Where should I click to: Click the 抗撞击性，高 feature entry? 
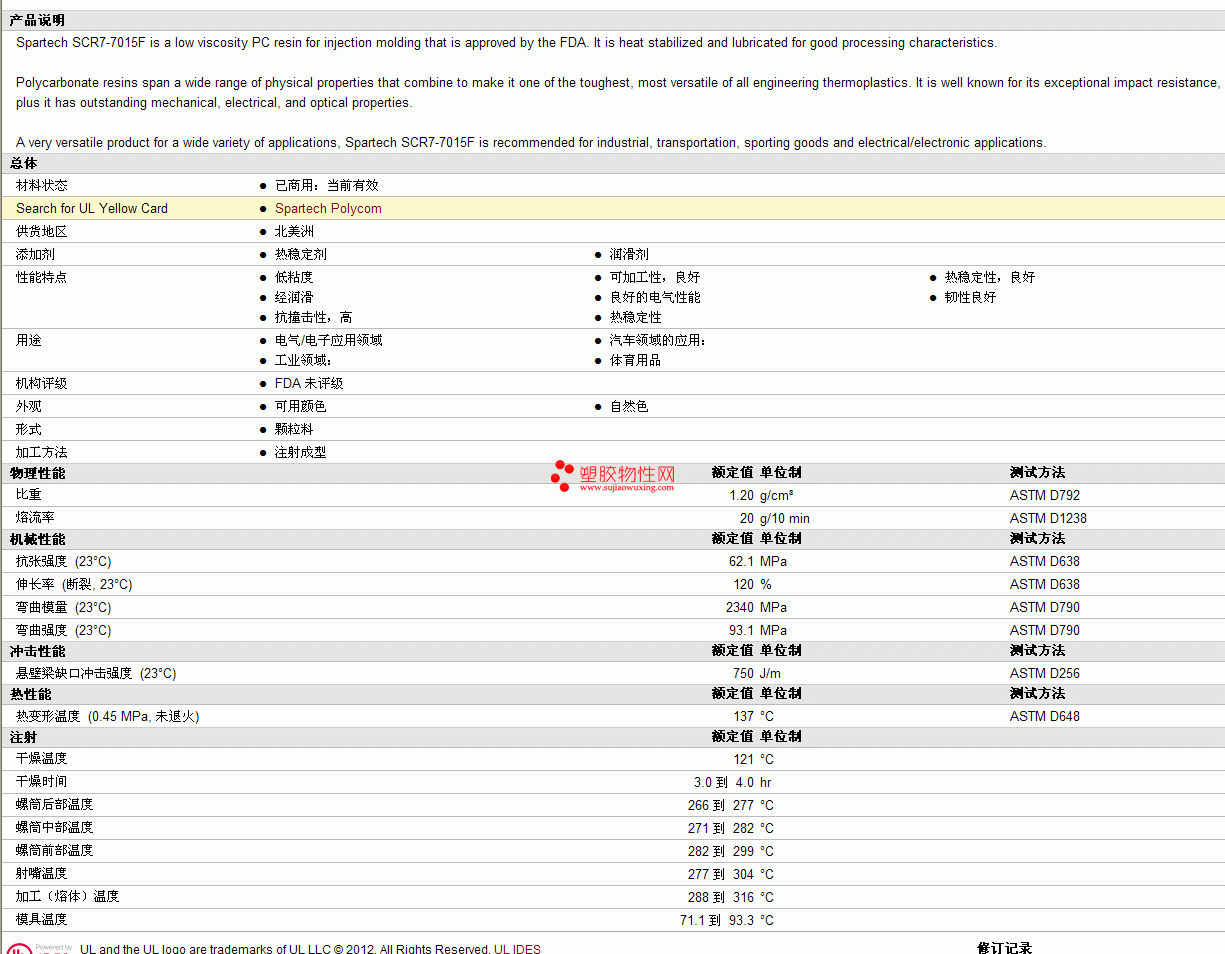(x=313, y=317)
